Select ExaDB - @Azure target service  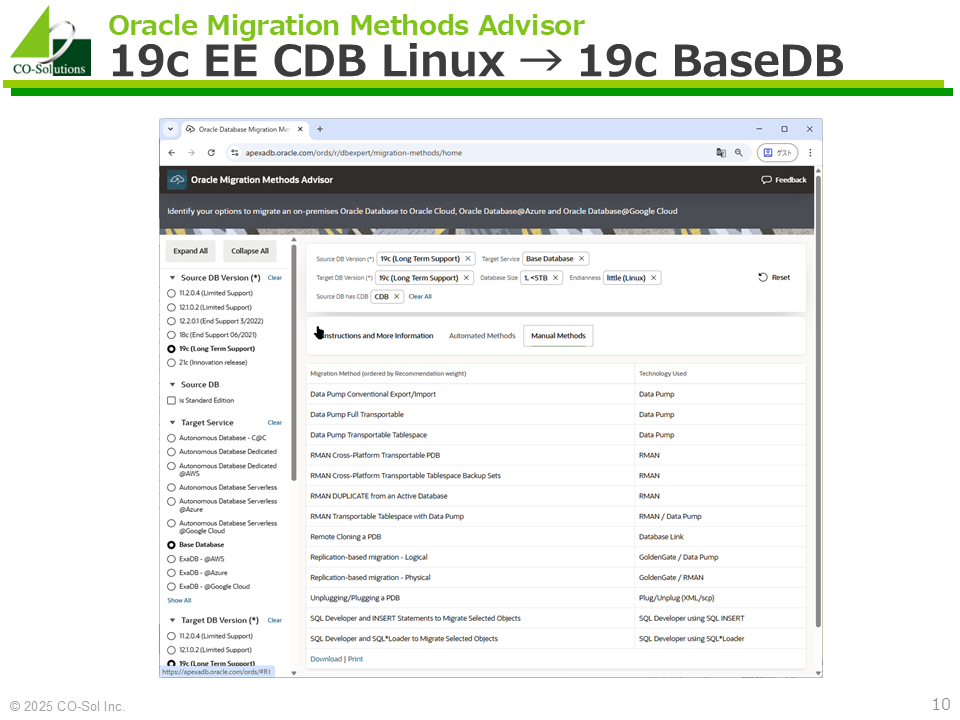(x=171, y=573)
